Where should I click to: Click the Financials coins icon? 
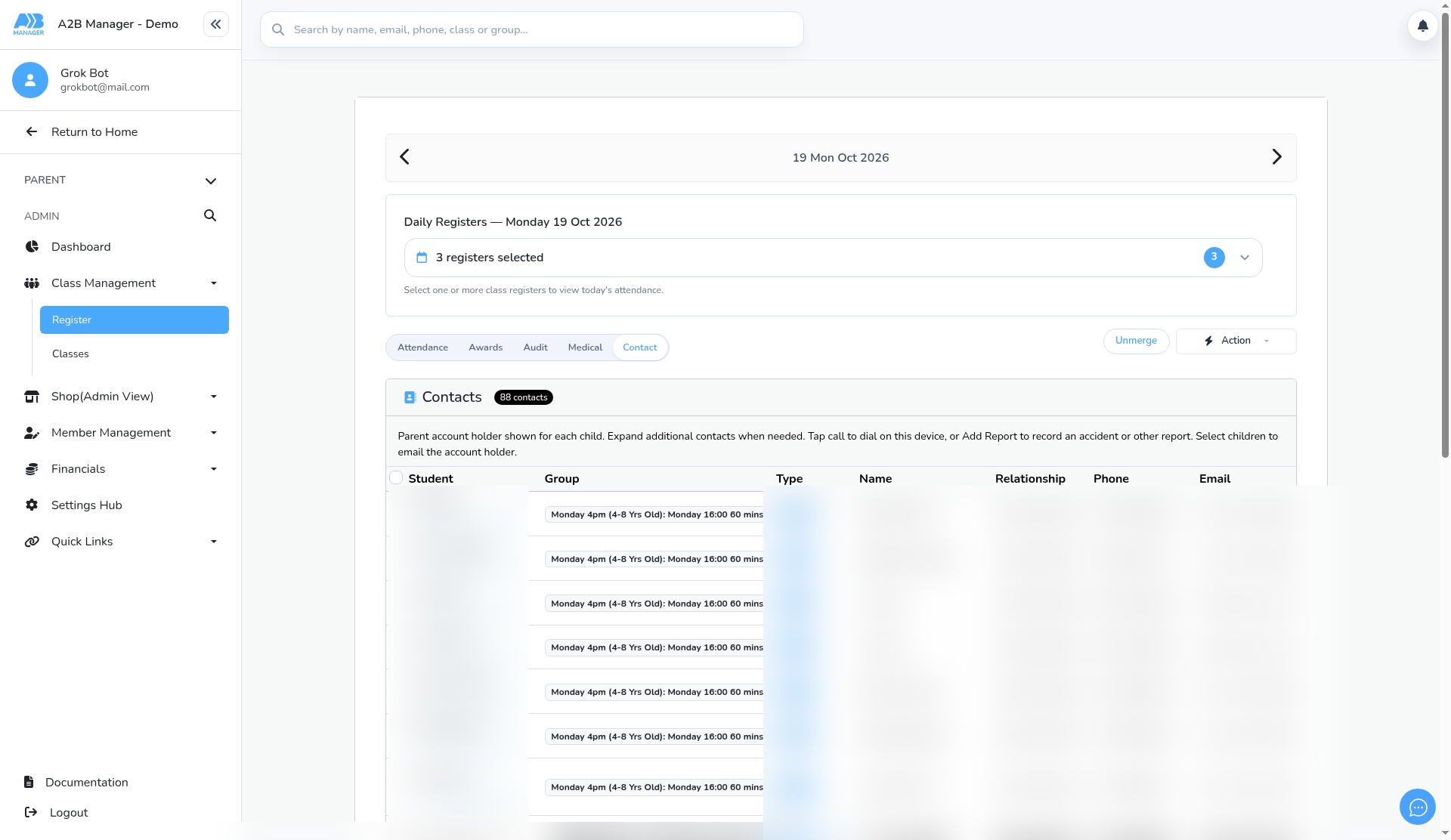(32, 469)
